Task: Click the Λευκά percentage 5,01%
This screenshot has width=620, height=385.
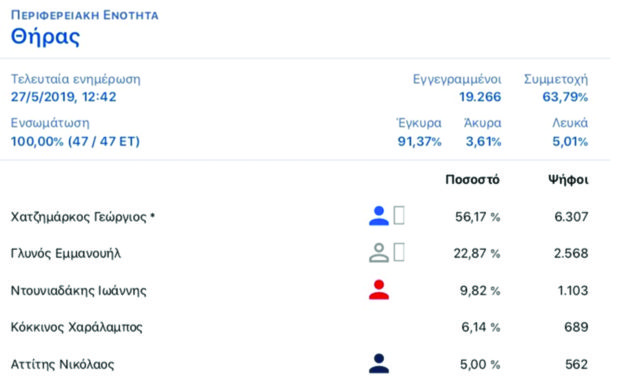Action: (570, 142)
